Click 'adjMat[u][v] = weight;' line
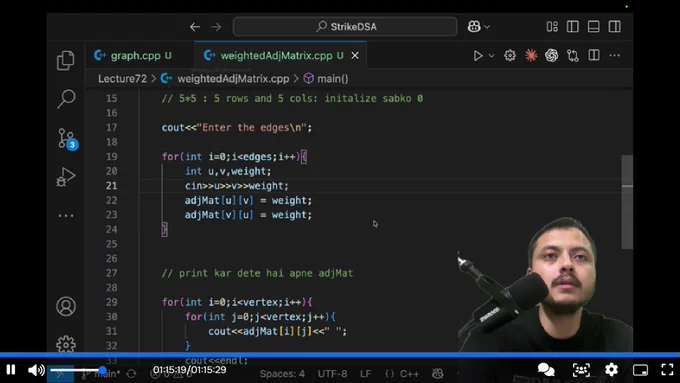The image size is (680, 383). tap(248, 200)
